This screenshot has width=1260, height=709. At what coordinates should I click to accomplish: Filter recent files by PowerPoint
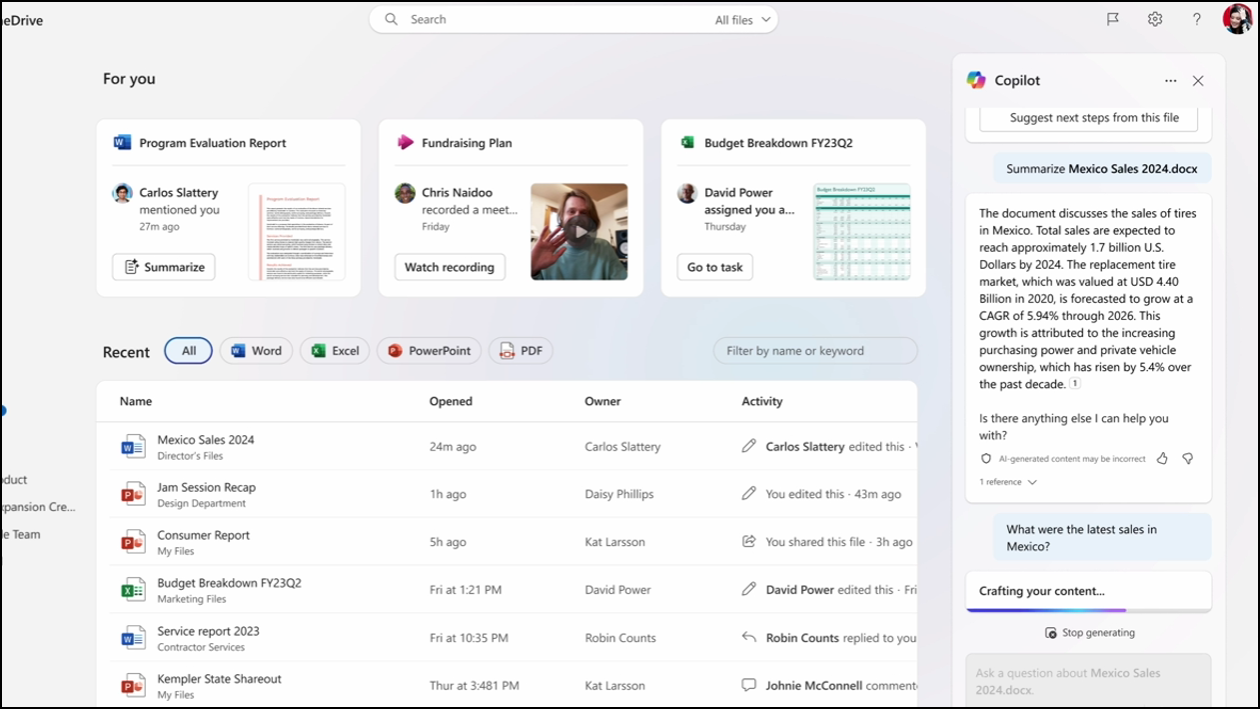tap(429, 351)
